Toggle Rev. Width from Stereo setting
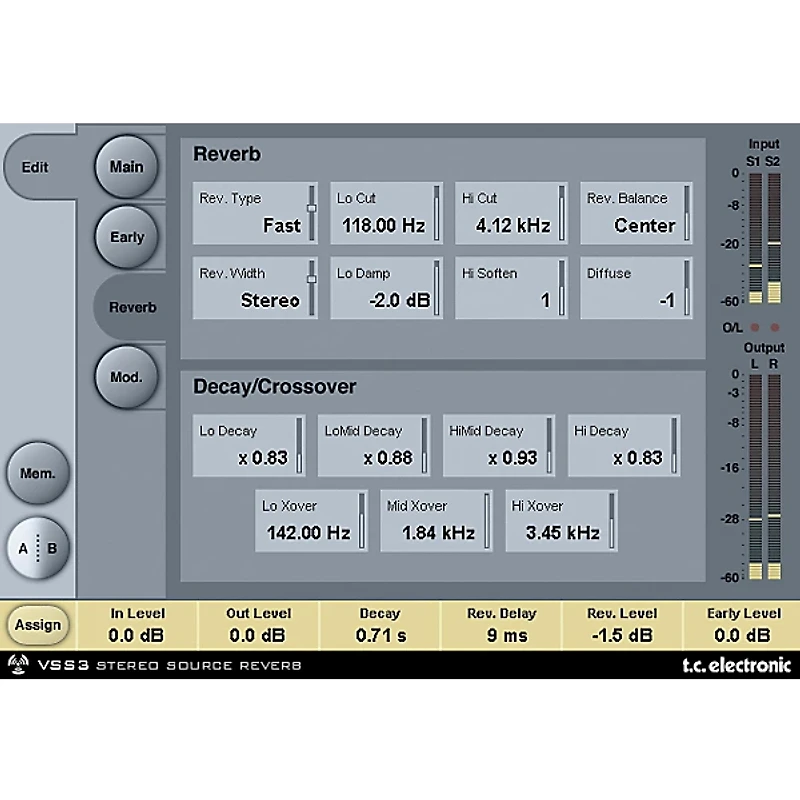800x800 pixels. [255, 288]
